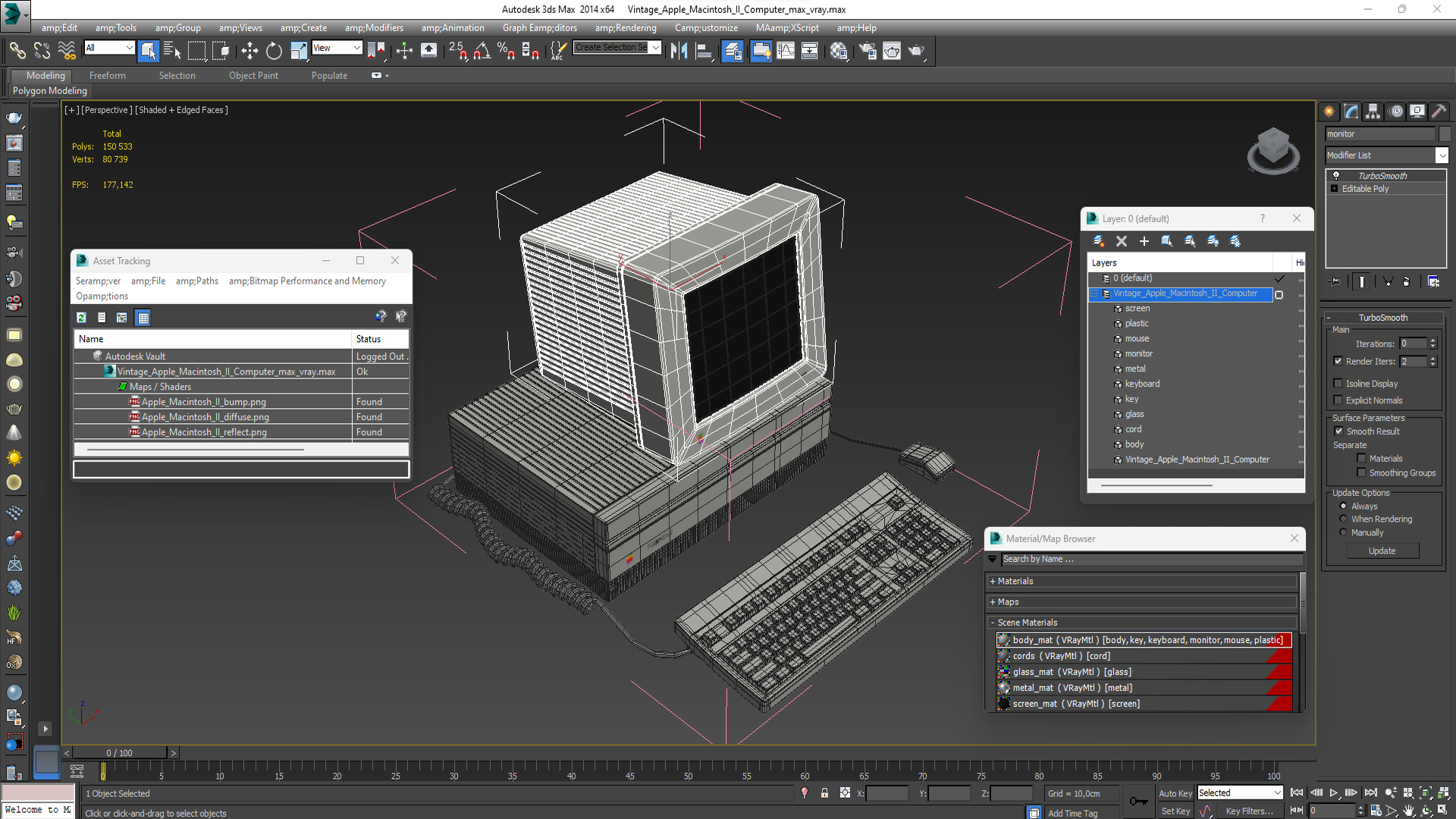Toggle the Angle Snap tool

coord(482,51)
